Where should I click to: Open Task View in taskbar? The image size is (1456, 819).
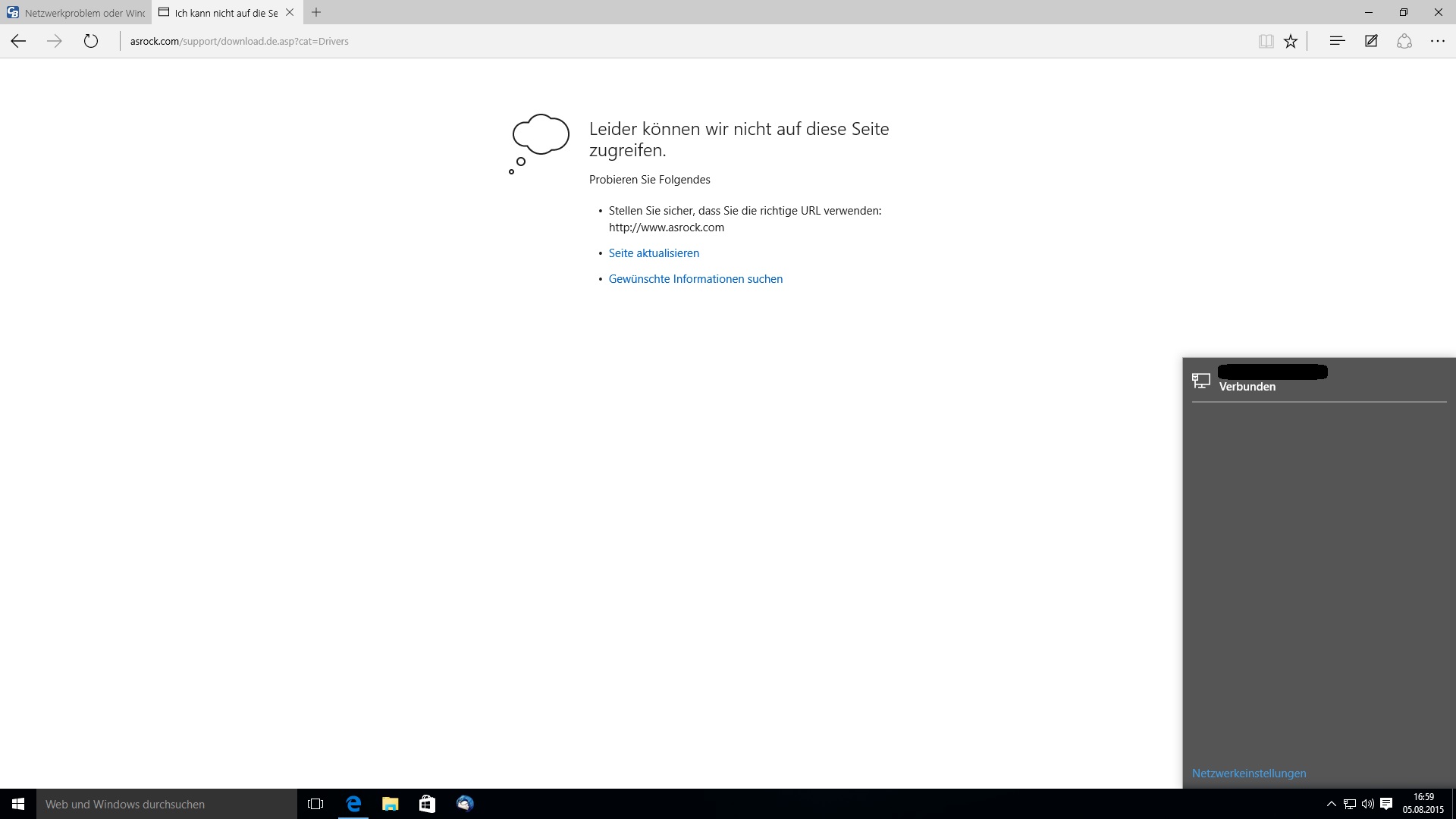315,804
